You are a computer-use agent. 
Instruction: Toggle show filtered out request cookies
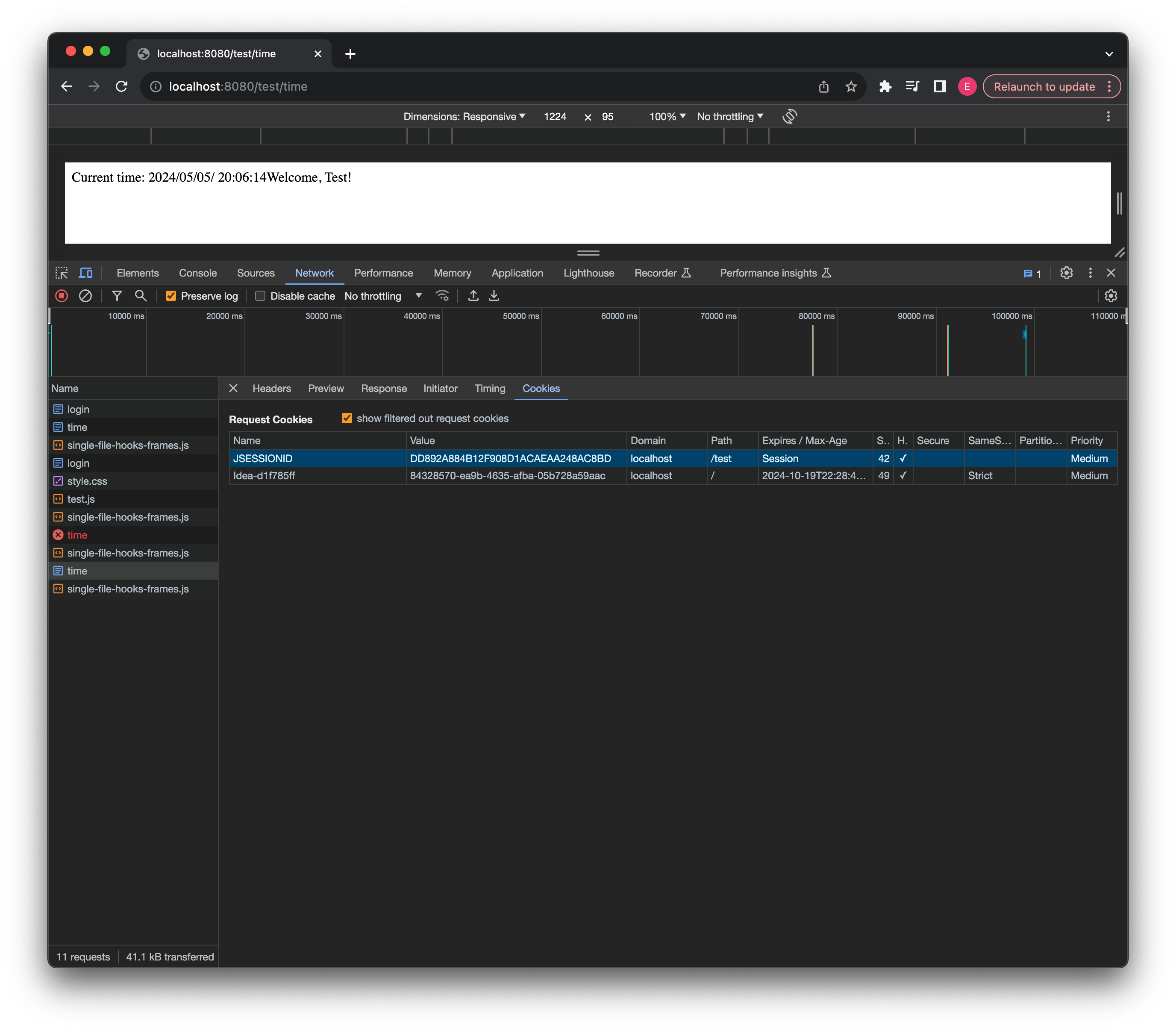point(347,418)
